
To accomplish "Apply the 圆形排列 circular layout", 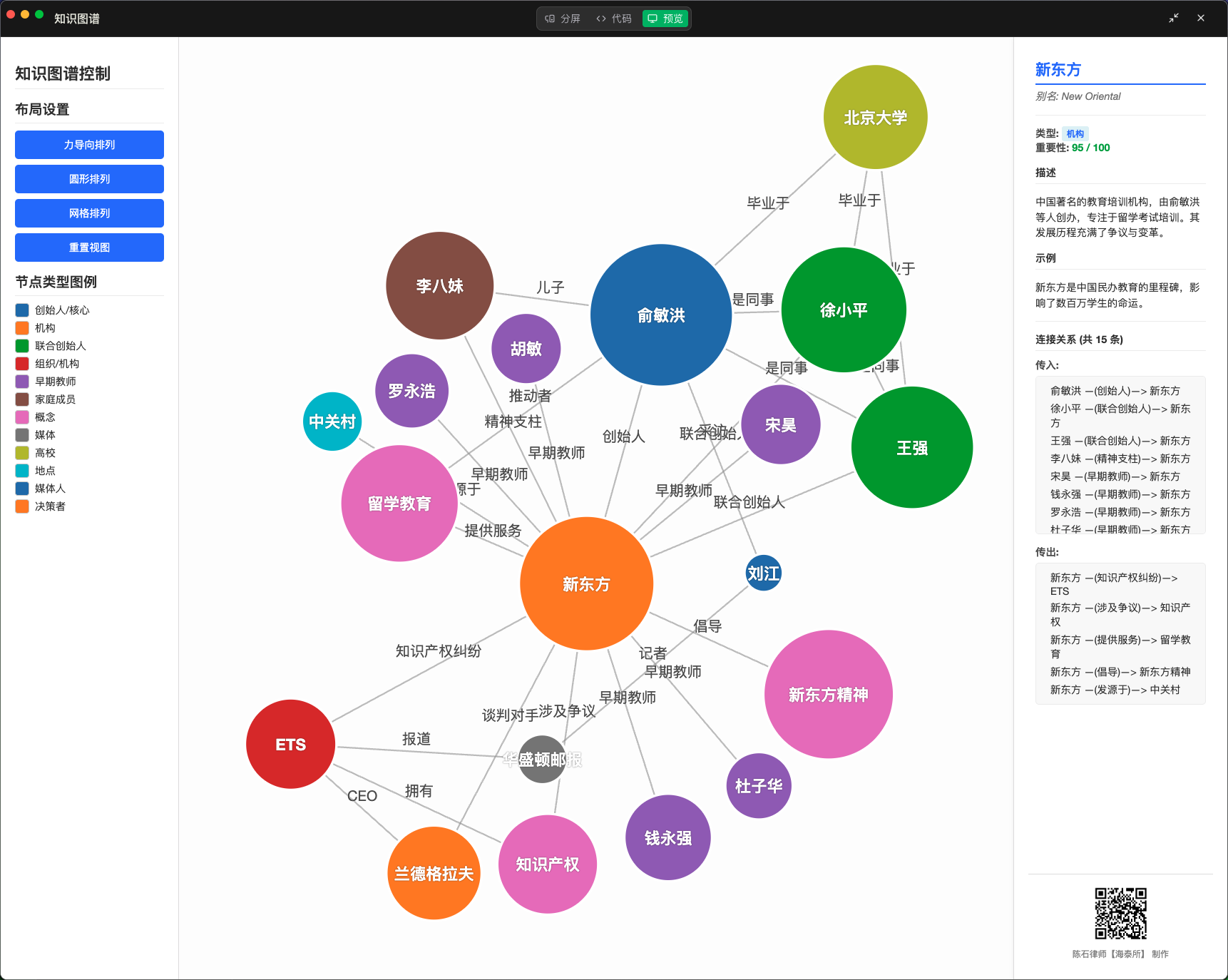I will click(x=89, y=179).
